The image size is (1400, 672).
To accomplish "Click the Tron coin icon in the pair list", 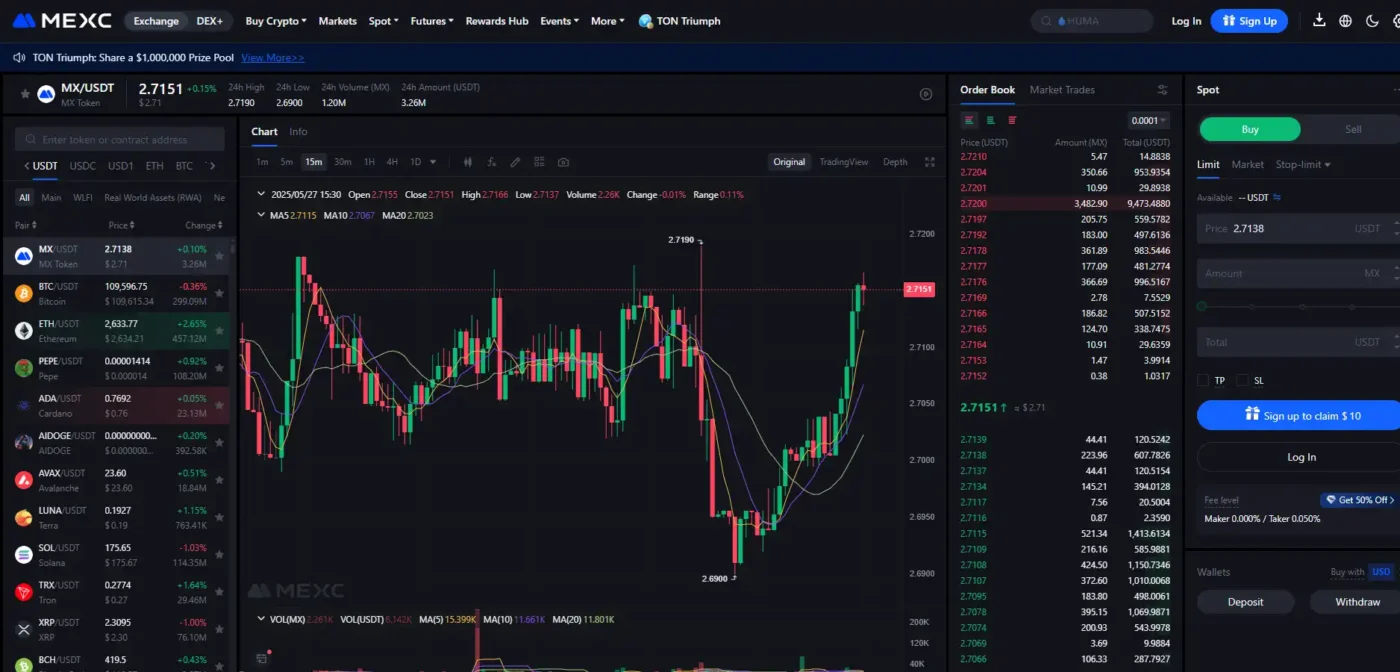I will pyautogui.click(x=23, y=592).
